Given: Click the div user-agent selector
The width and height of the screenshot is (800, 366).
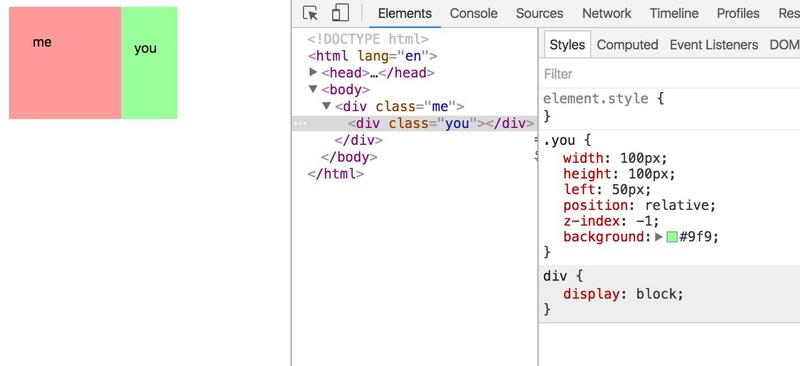Looking at the screenshot, I should (555, 276).
